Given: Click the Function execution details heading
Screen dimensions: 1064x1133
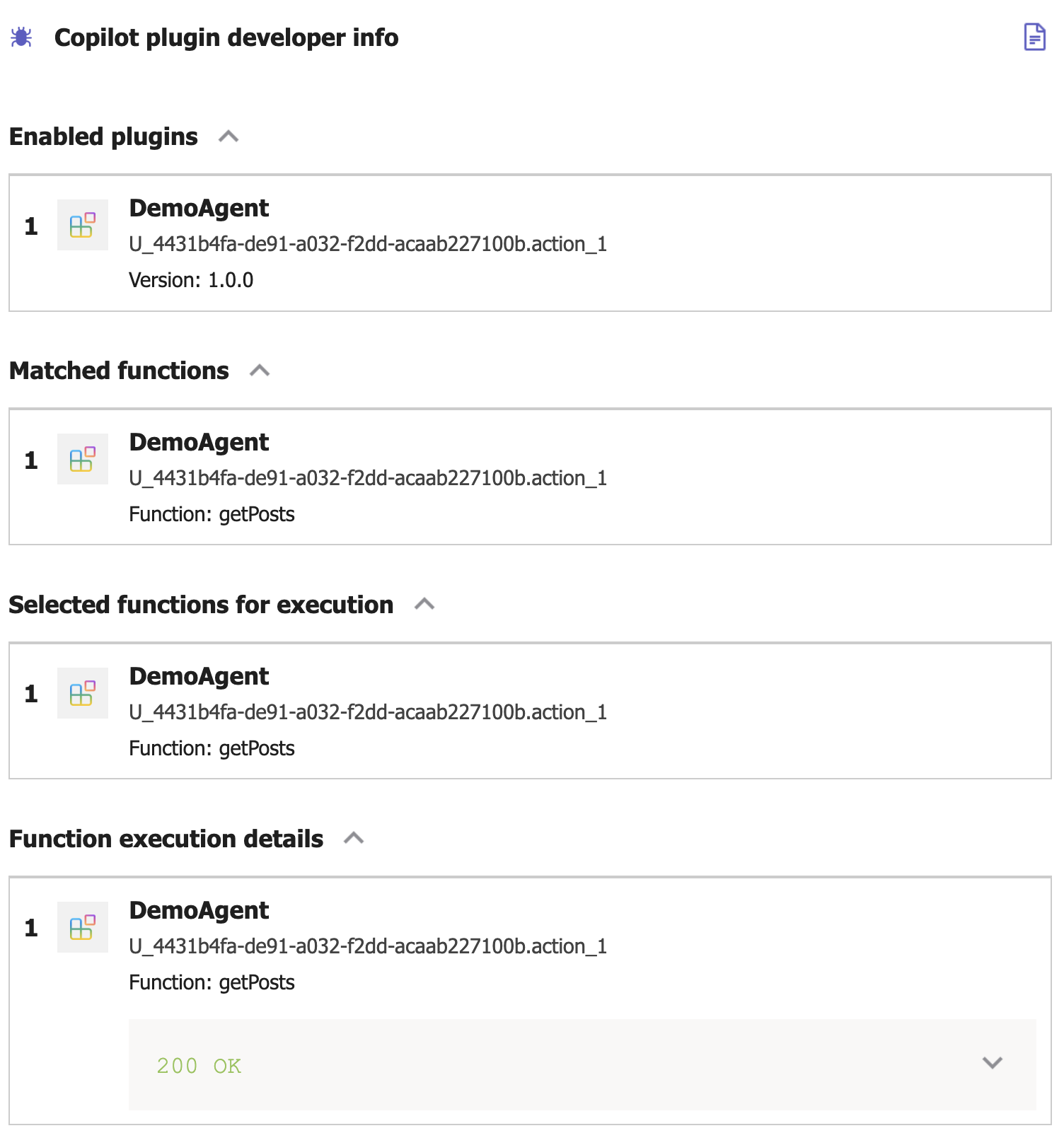Looking at the screenshot, I should (x=166, y=839).
